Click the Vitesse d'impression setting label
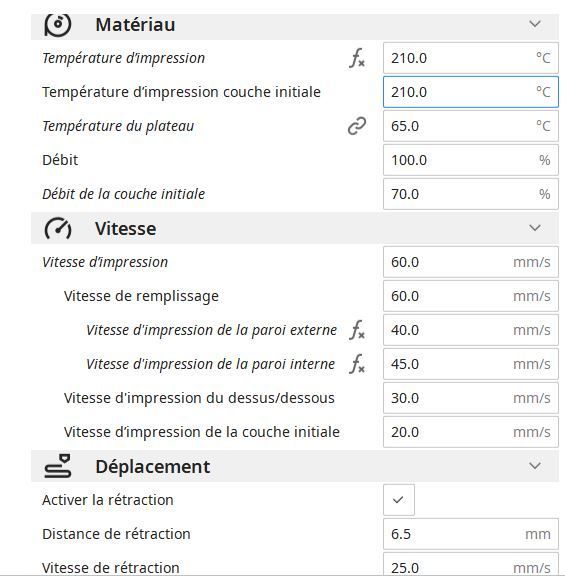This screenshot has height=579, width=565. pos(105,262)
